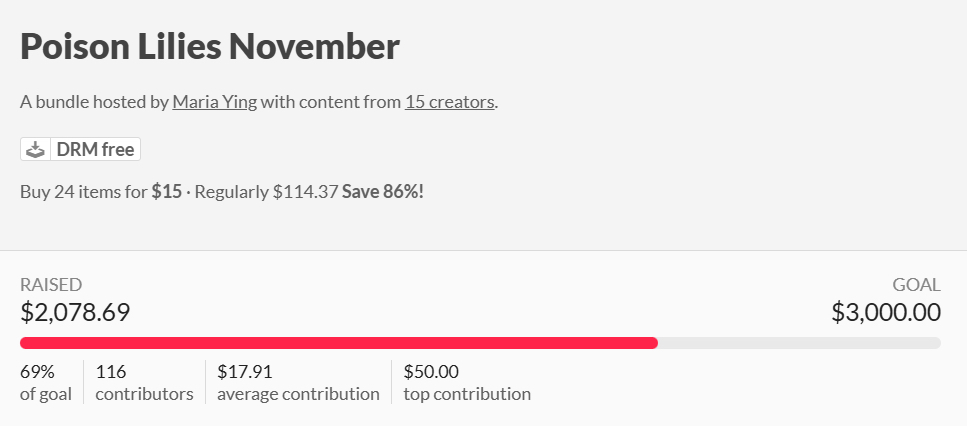This screenshot has height=426, width=967.
Task: Click the DRM free badge label
Action: point(95,150)
